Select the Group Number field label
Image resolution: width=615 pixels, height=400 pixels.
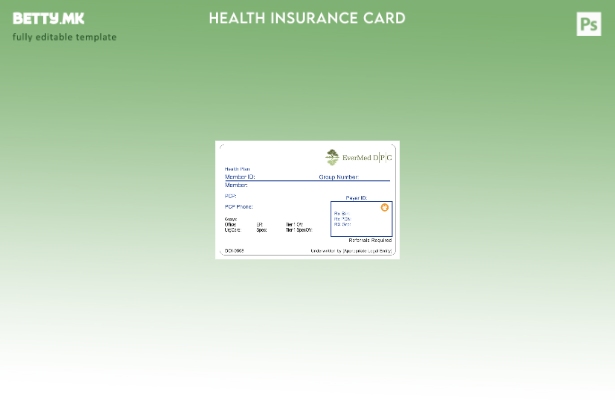[x=338, y=177]
